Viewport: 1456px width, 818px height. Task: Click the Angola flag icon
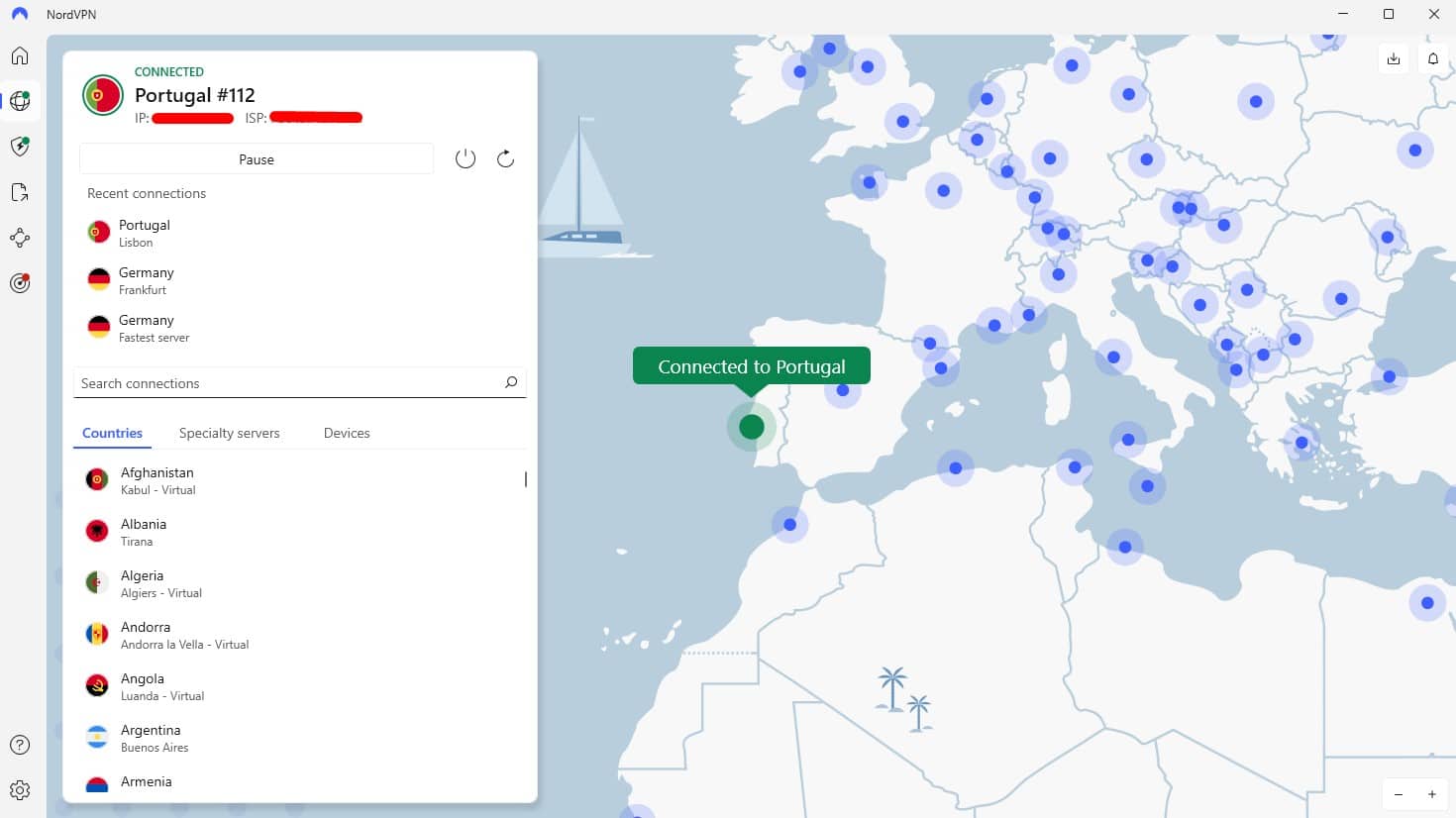click(x=97, y=686)
